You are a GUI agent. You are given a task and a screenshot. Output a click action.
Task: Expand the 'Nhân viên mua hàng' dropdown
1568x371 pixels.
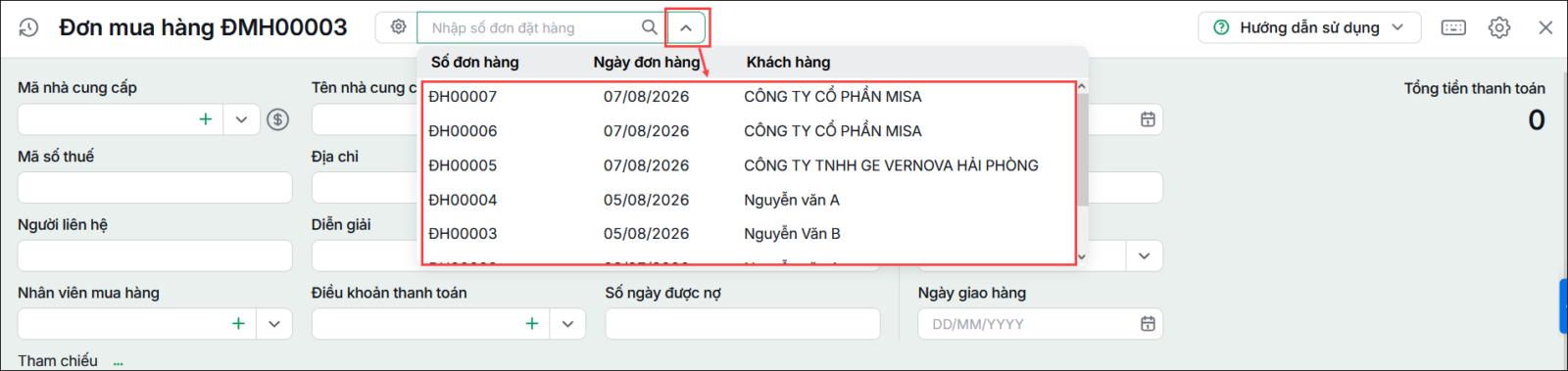pyautogui.click(x=274, y=324)
